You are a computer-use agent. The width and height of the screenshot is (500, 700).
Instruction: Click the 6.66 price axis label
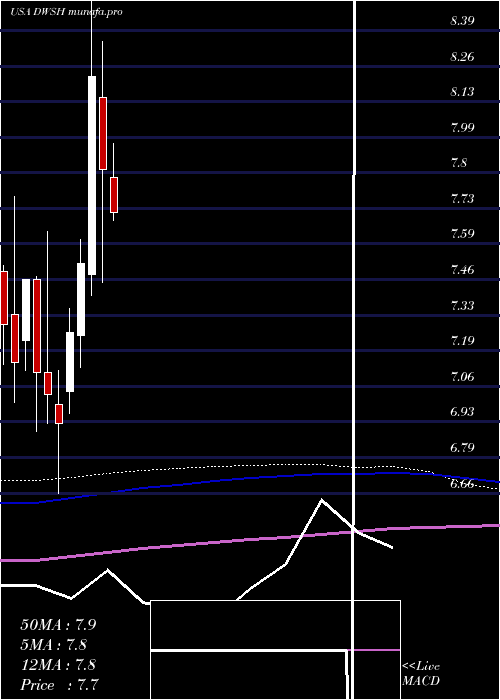[x=462, y=484]
